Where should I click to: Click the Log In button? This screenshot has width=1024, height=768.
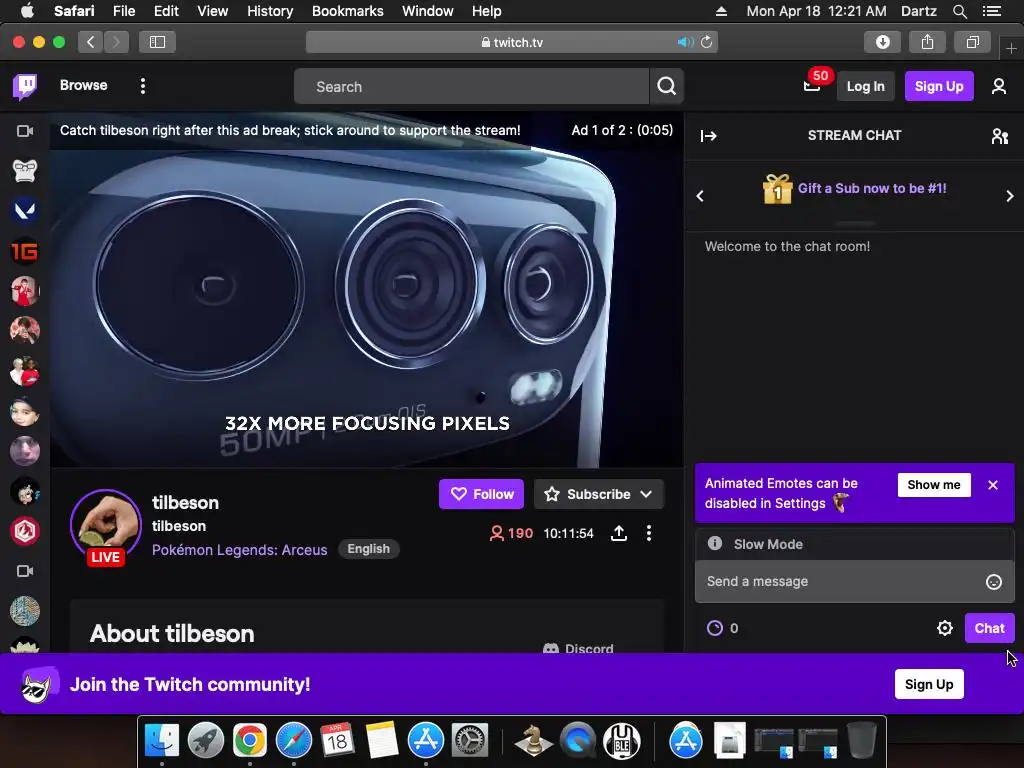tap(865, 86)
